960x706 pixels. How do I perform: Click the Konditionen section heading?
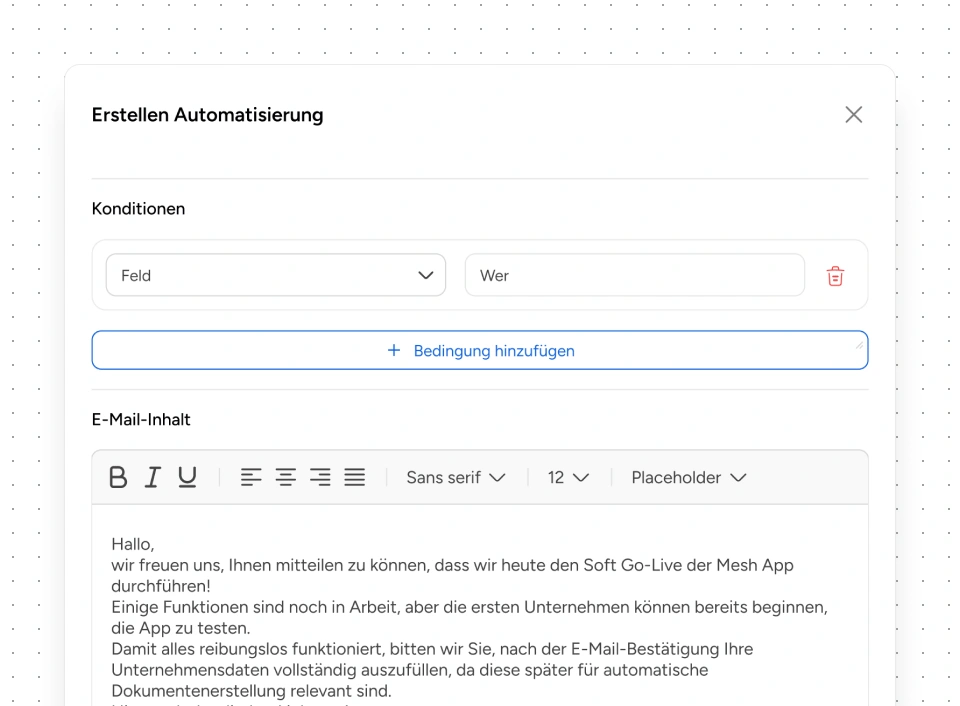(x=138, y=209)
